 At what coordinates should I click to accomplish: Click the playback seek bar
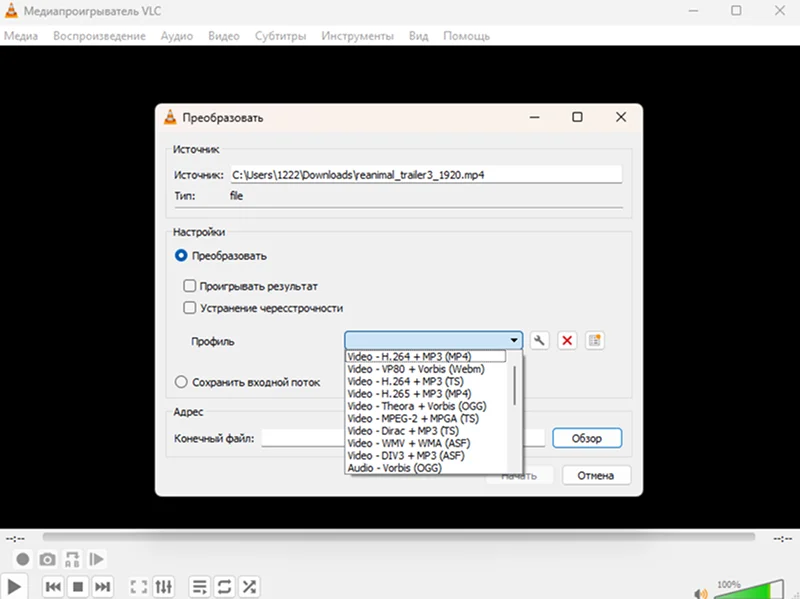398,537
